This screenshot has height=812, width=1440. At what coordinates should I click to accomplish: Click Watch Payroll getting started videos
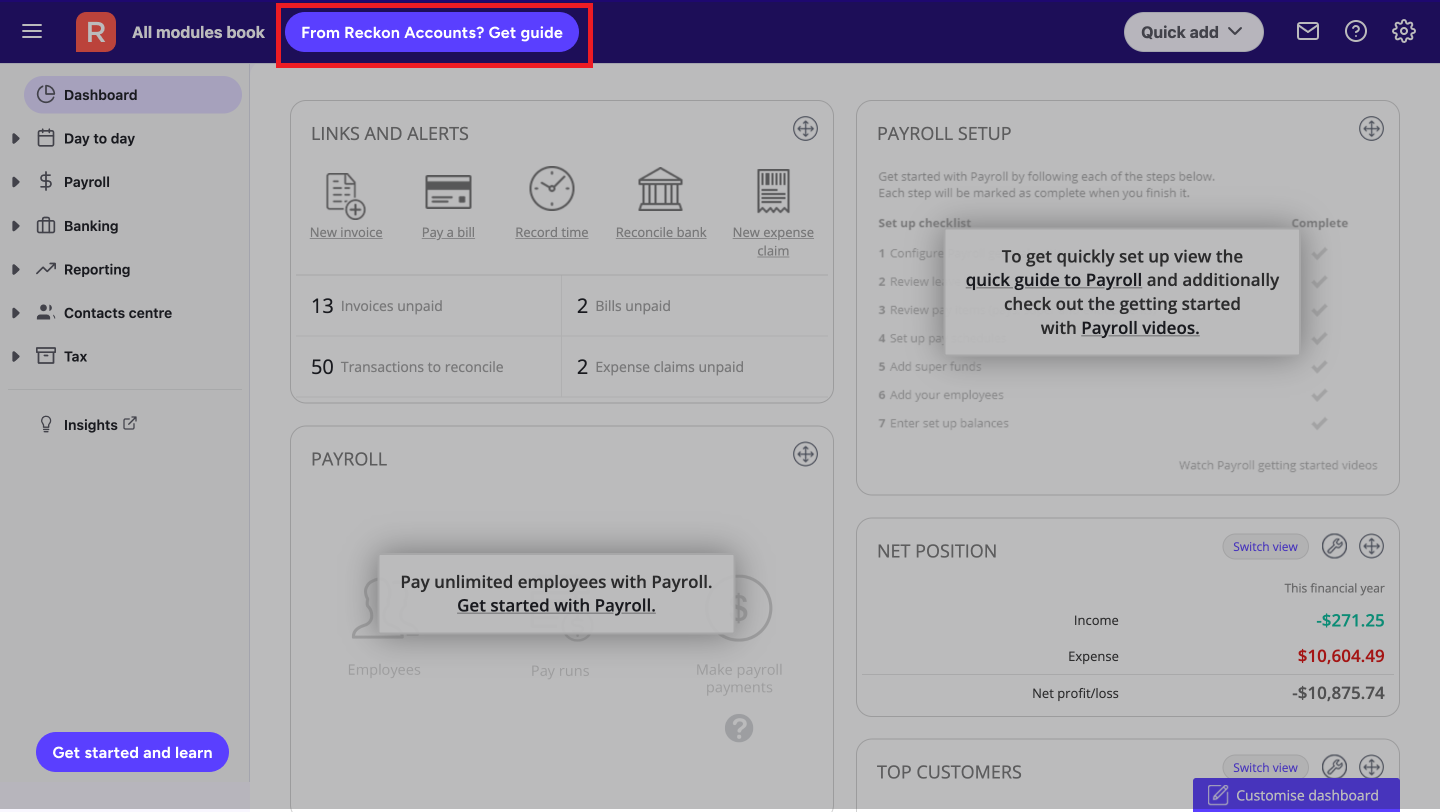(1278, 465)
